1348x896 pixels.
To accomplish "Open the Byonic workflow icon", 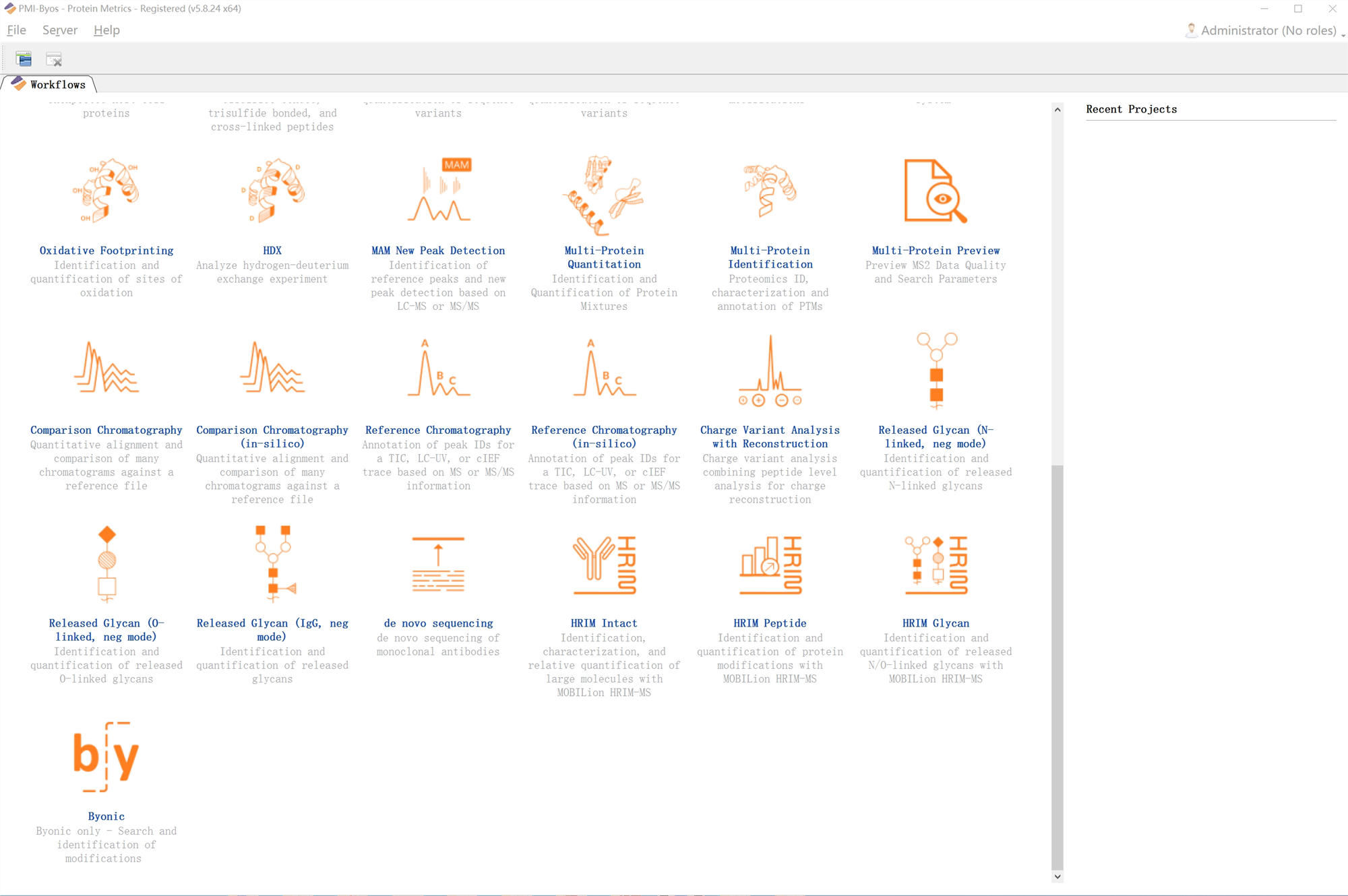I will [106, 757].
